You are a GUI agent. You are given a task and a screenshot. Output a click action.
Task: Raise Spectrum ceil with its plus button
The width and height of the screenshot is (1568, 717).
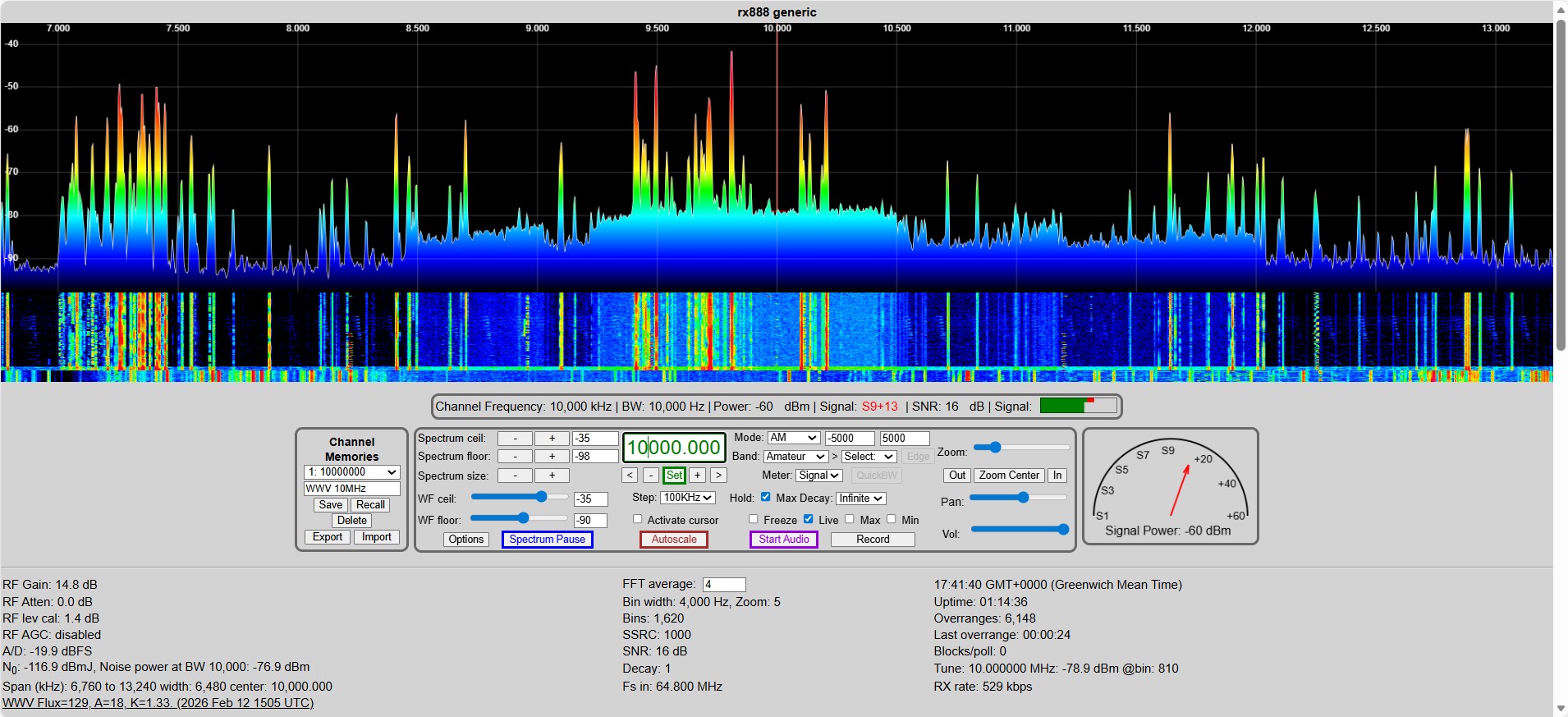coord(552,439)
